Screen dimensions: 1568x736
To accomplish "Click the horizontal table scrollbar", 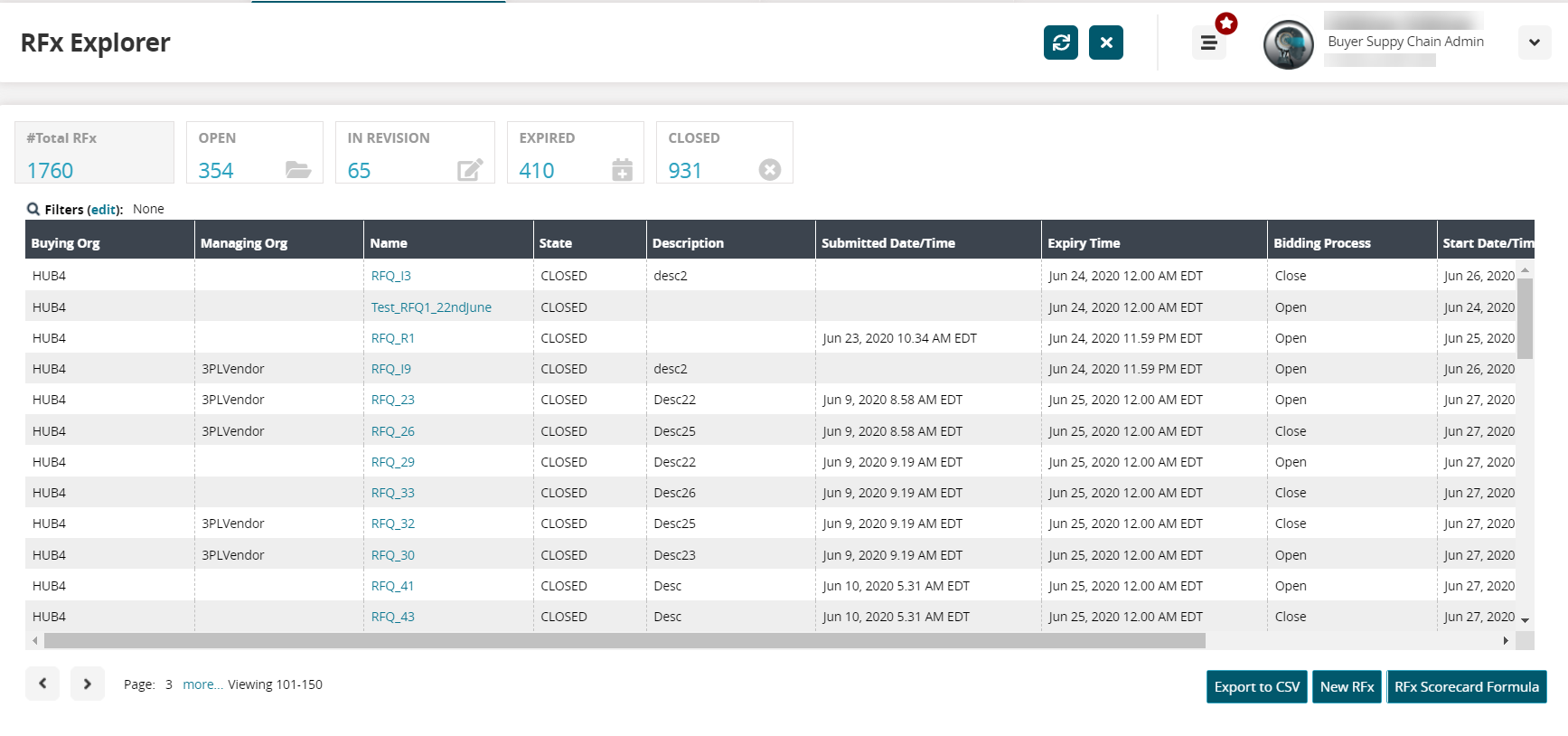I will 624,641.
